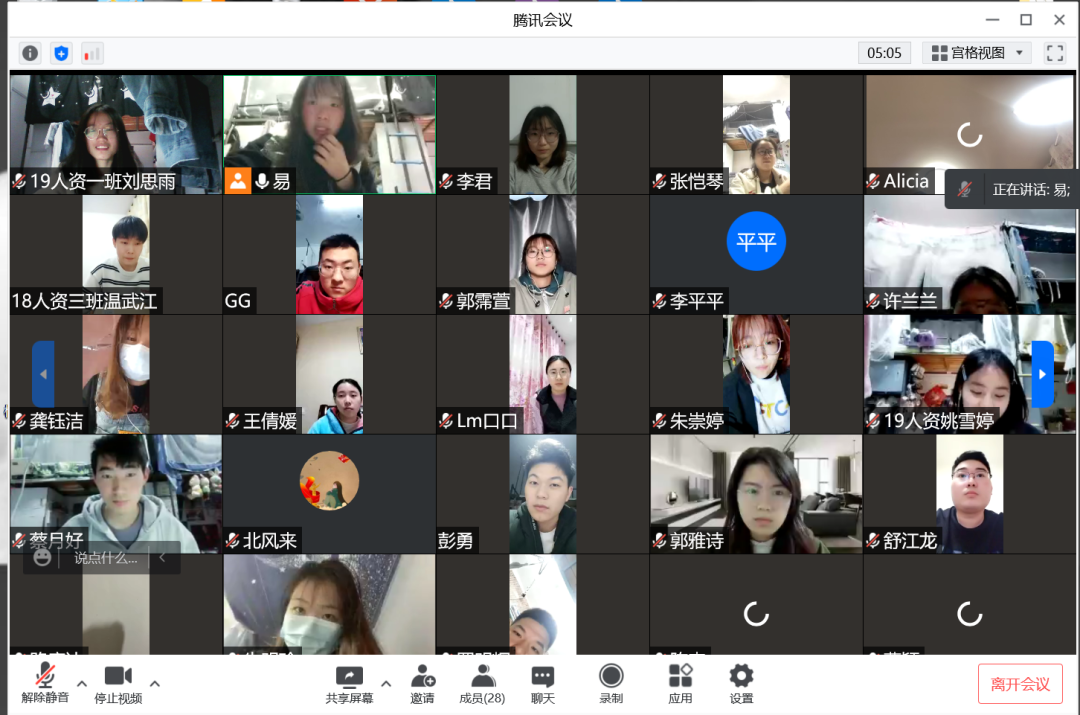The height and width of the screenshot is (715, 1080).
Task: Open the Members (成员) list
Action: (x=482, y=684)
